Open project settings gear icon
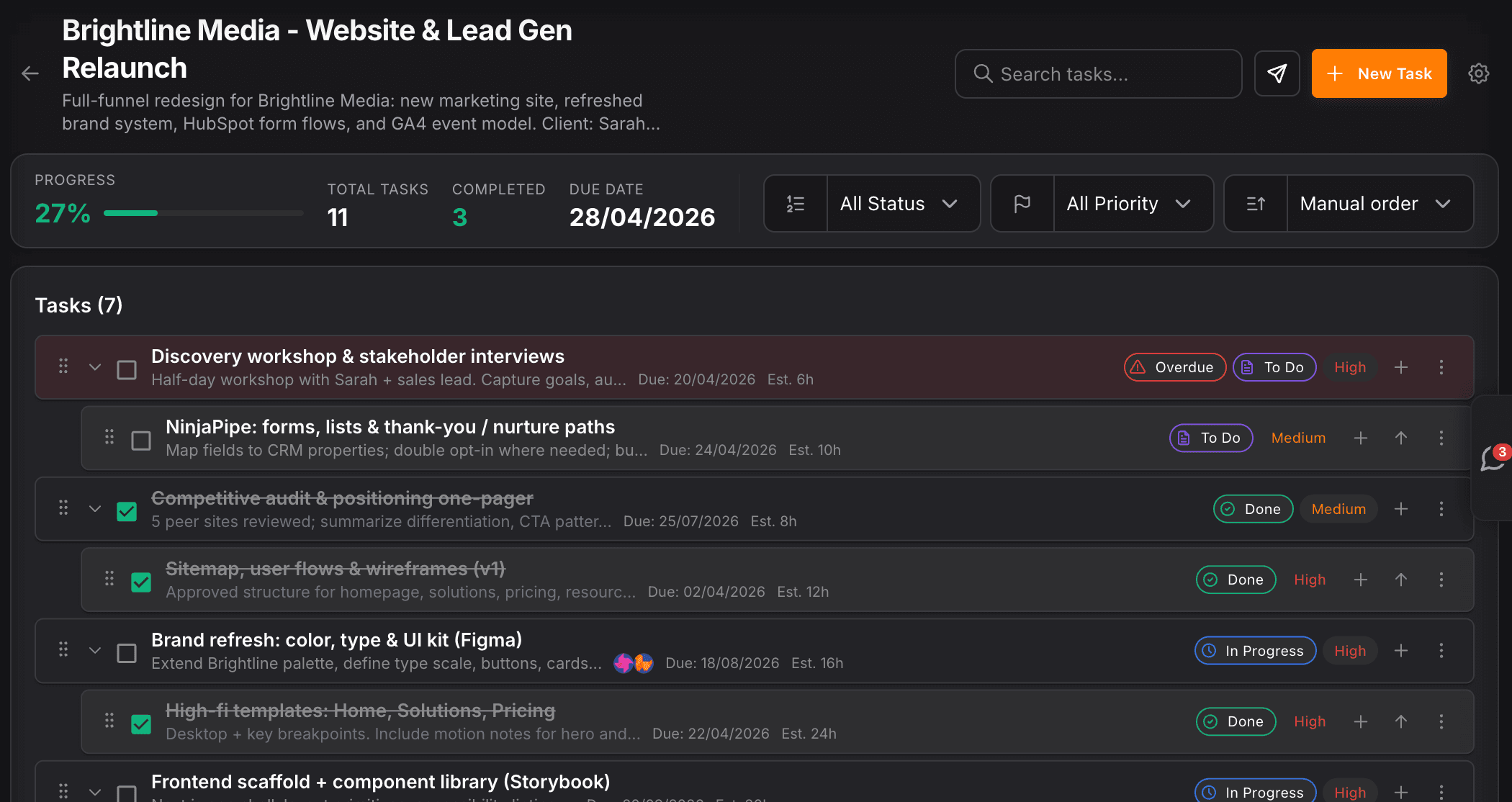 pyautogui.click(x=1478, y=73)
